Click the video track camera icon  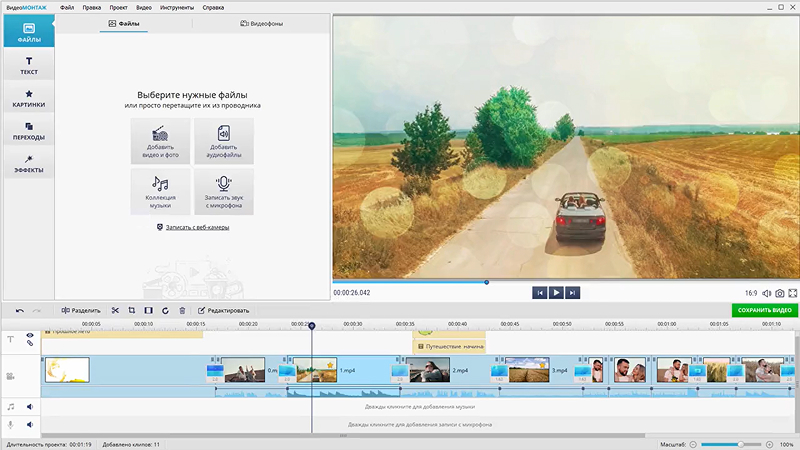pos(10,377)
